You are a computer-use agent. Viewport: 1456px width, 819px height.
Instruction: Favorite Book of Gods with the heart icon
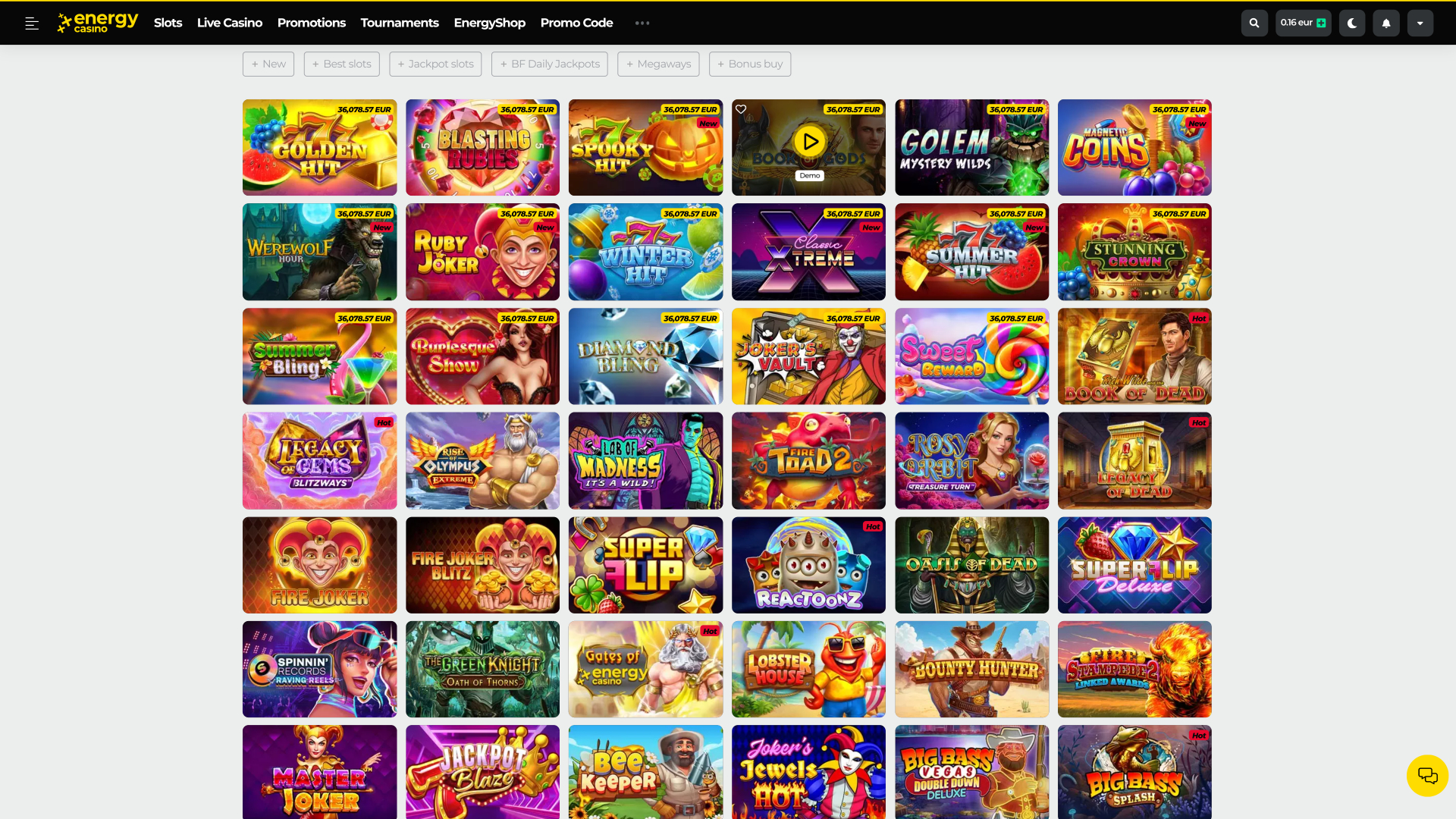coord(742,109)
